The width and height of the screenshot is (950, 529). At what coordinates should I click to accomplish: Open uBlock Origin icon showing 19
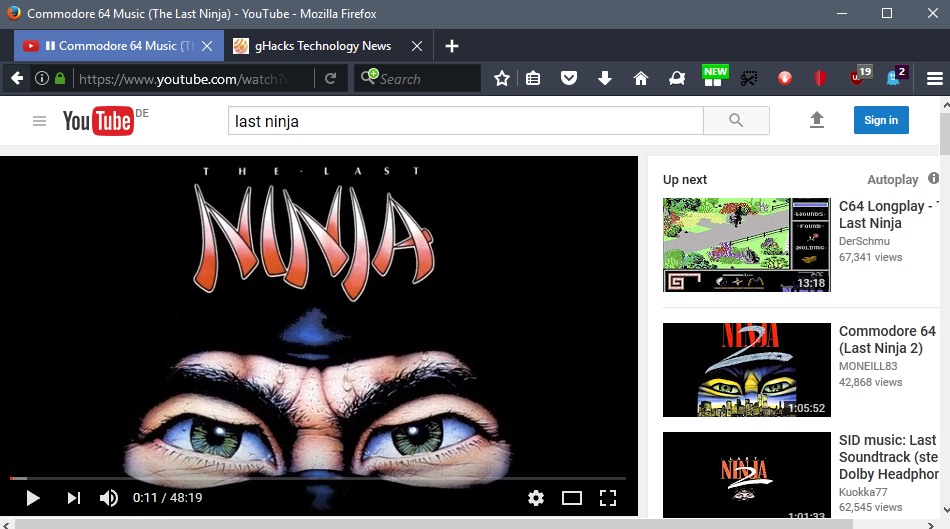(x=860, y=76)
